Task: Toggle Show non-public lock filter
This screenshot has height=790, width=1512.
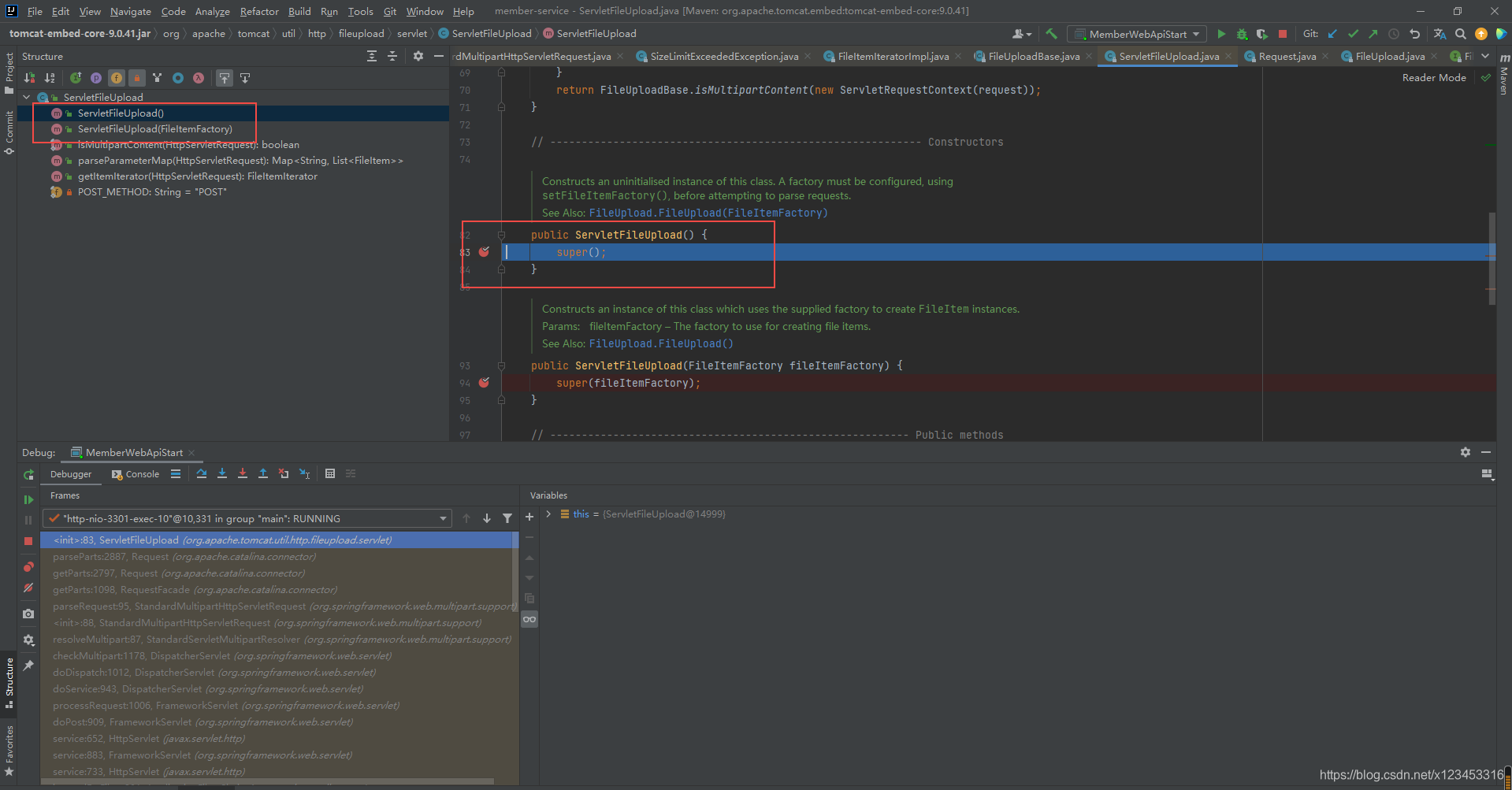Action: point(137,78)
